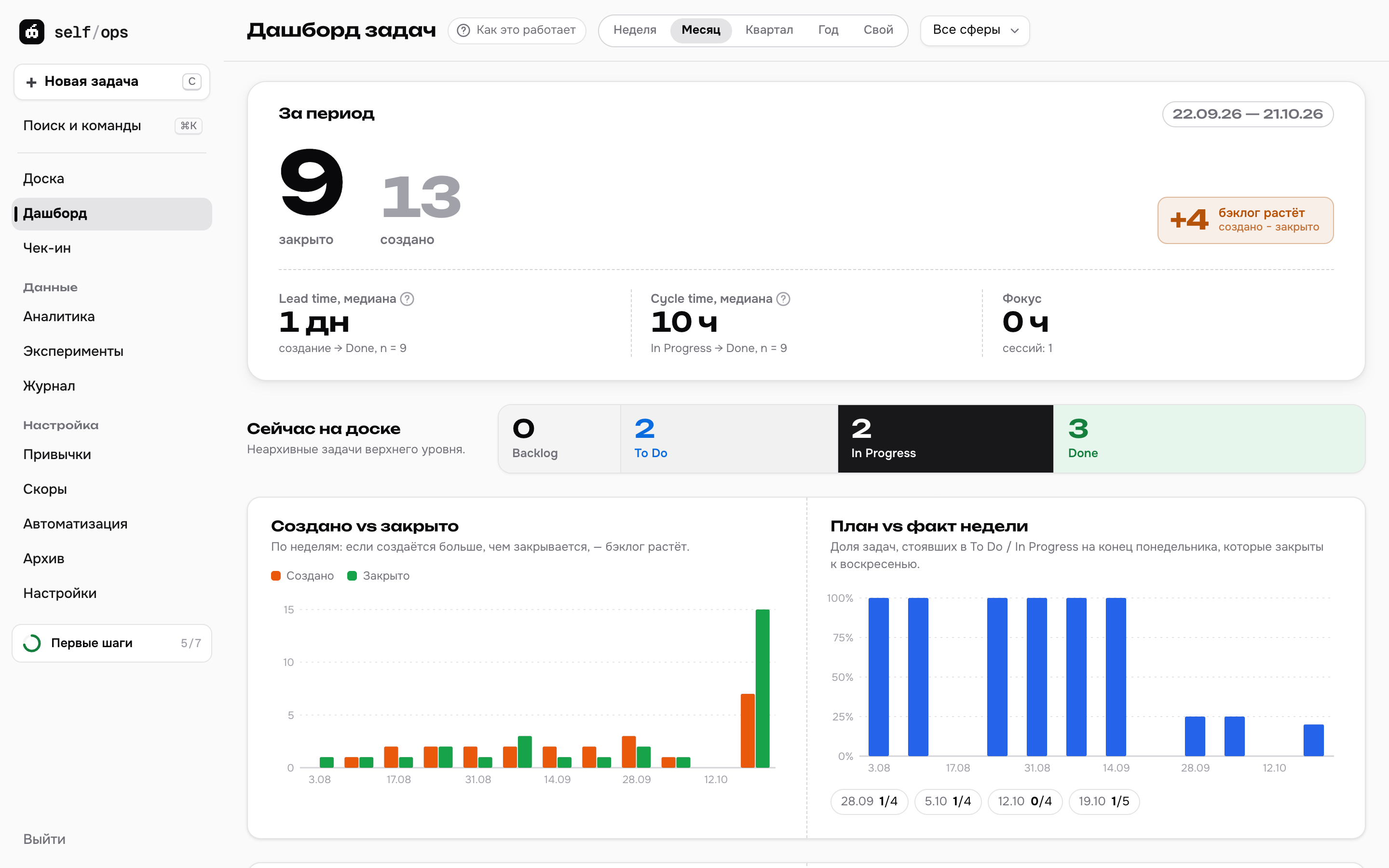Screen dimensions: 1389x868
Task: Select the In Progress board segment
Action: 945,439
